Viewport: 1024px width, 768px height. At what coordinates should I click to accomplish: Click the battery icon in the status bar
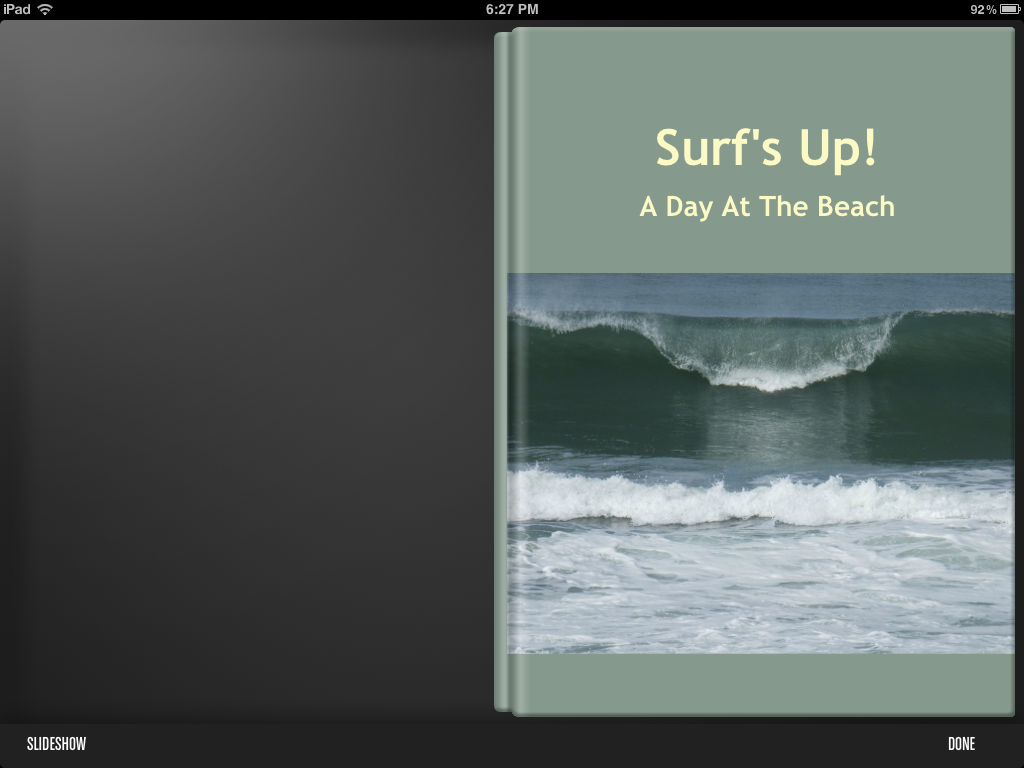click(1009, 9)
